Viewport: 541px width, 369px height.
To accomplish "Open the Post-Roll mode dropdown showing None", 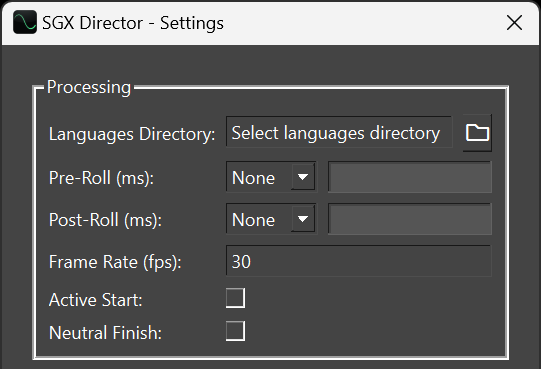I will coord(271,220).
